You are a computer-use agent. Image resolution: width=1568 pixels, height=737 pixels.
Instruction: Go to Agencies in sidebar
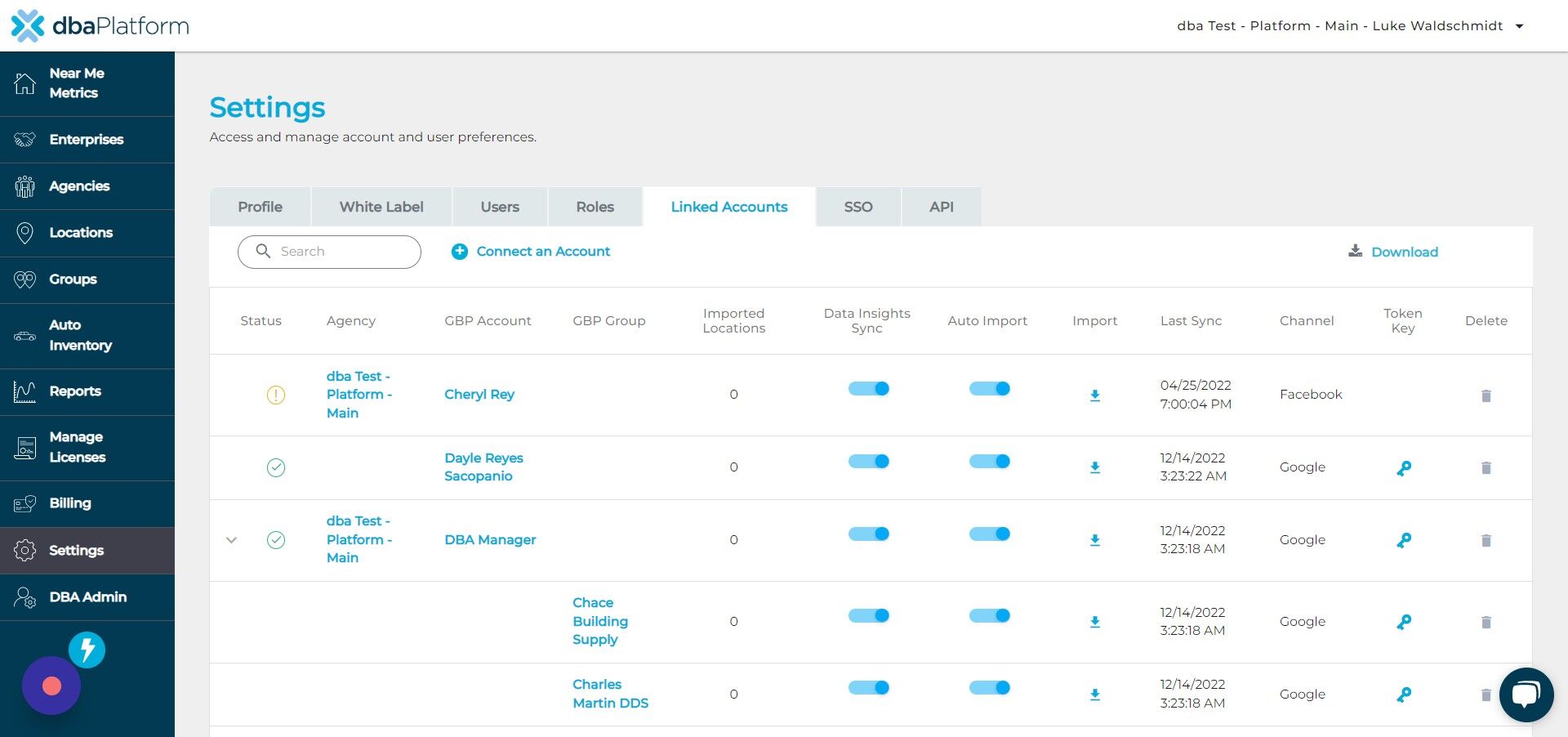[x=87, y=186]
